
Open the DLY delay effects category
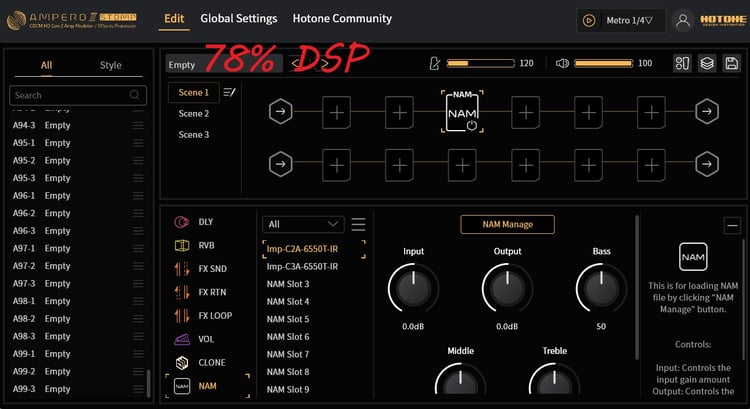[x=196, y=222]
